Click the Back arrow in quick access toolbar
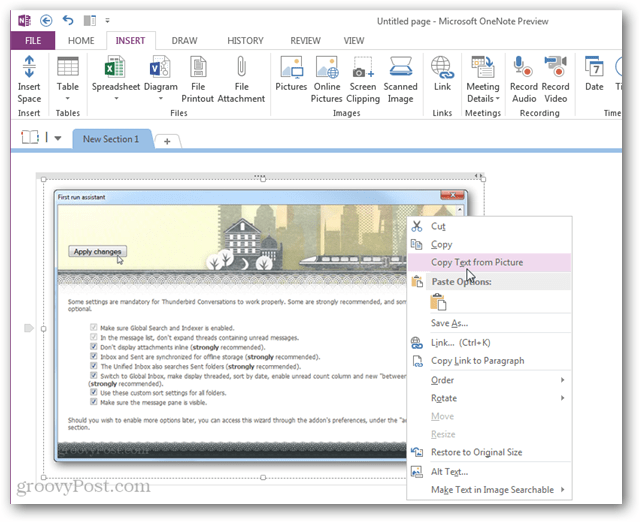This screenshot has height=522, width=640. 46,20
